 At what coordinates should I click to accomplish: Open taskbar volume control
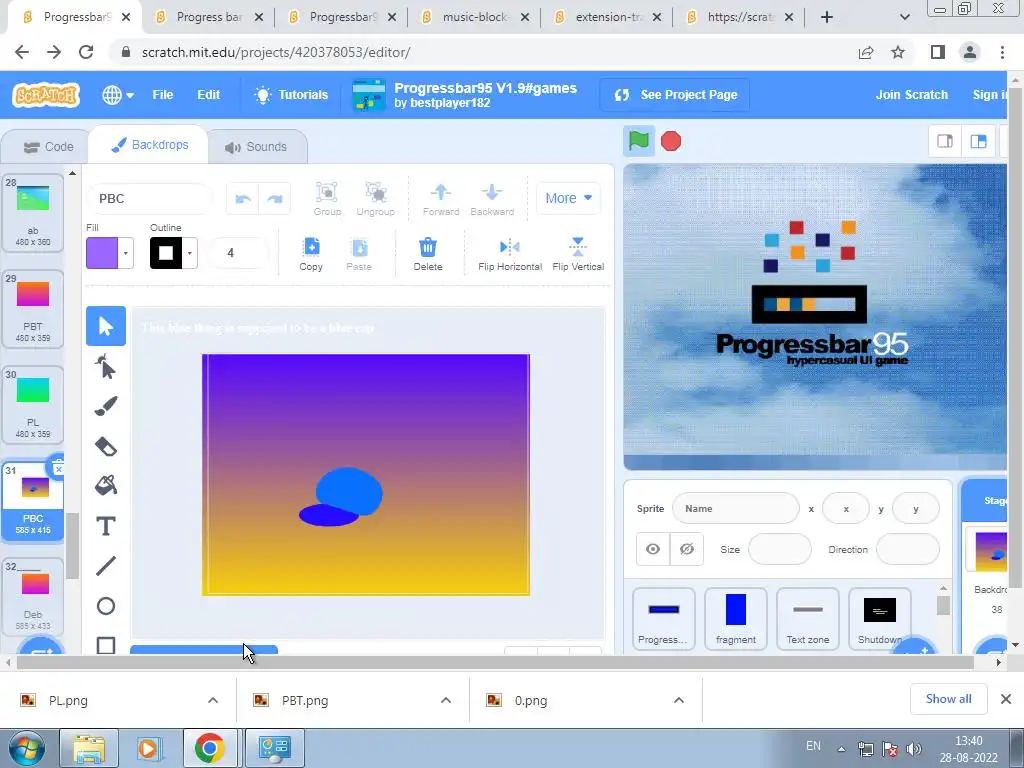pyautogui.click(x=914, y=749)
